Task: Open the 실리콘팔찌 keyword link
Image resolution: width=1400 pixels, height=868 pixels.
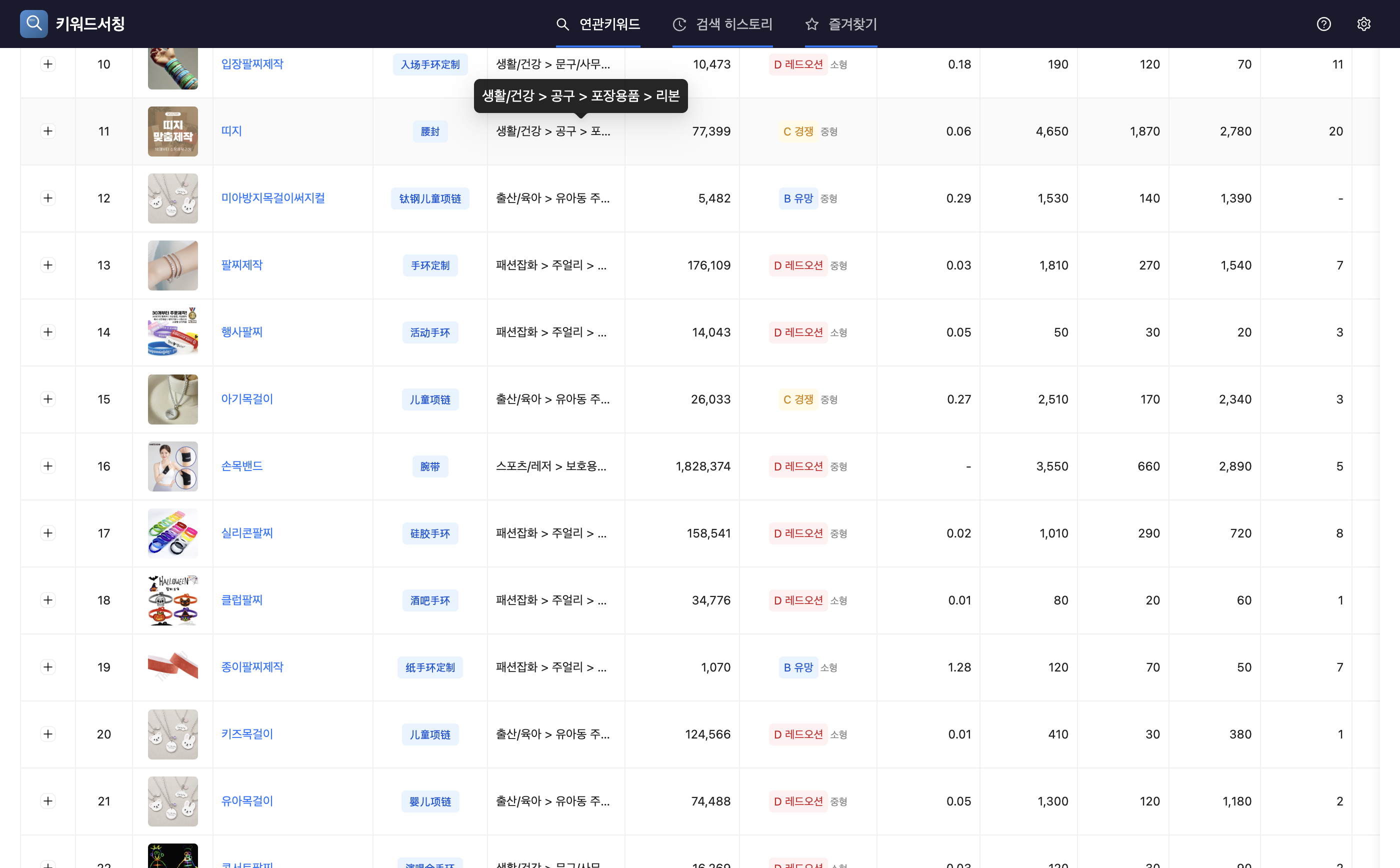Action: pyautogui.click(x=247, y=533)
